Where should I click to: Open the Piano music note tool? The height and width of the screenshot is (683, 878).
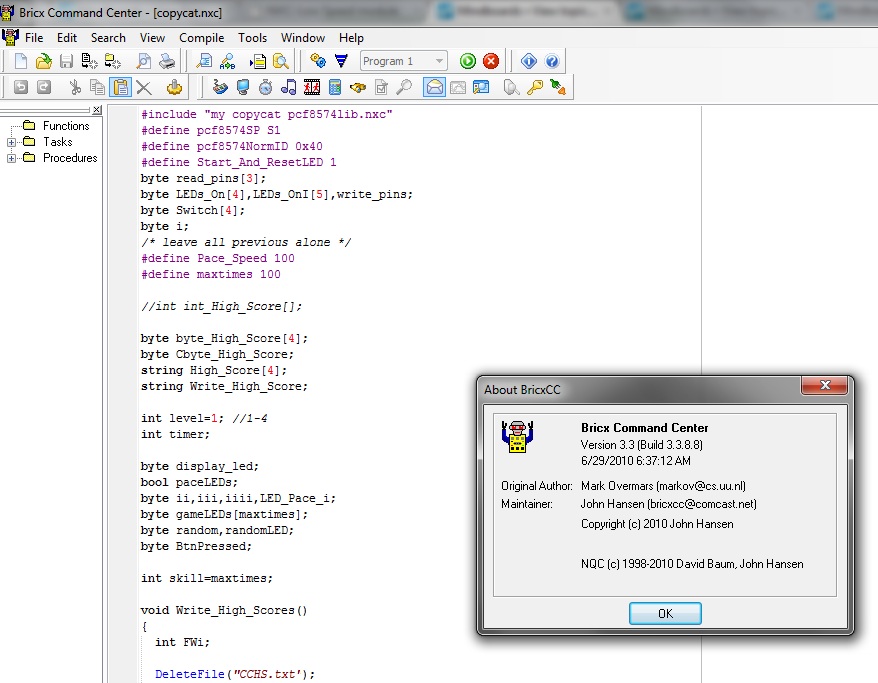(288, 87)
